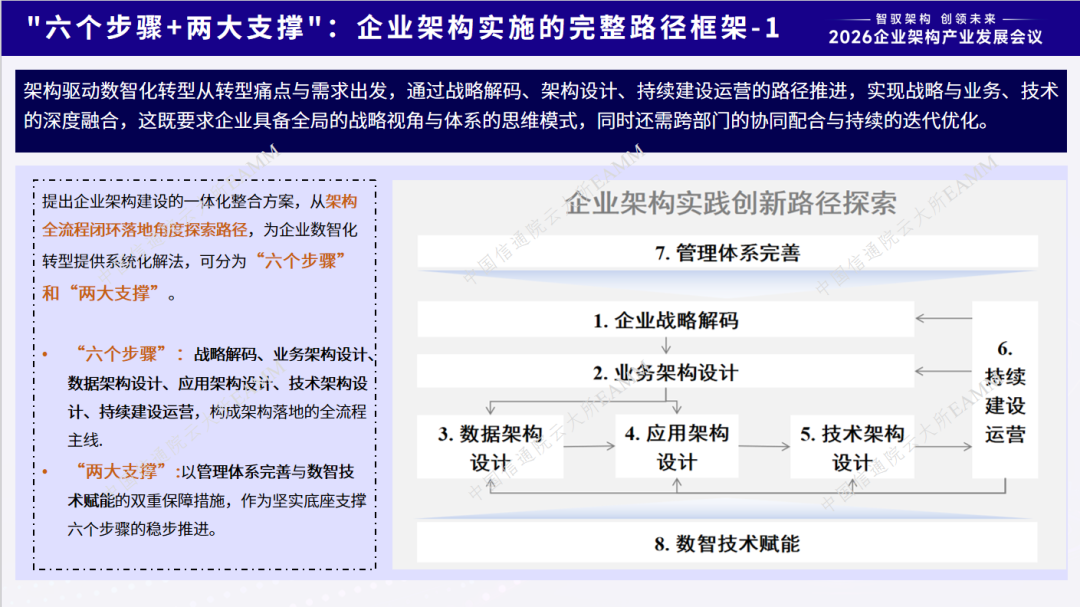1080x607 pixels.
Task: Click the diagram heading "企业架构实践创新路径探索"
Action: pyautogui.click(x=731, y=203)
